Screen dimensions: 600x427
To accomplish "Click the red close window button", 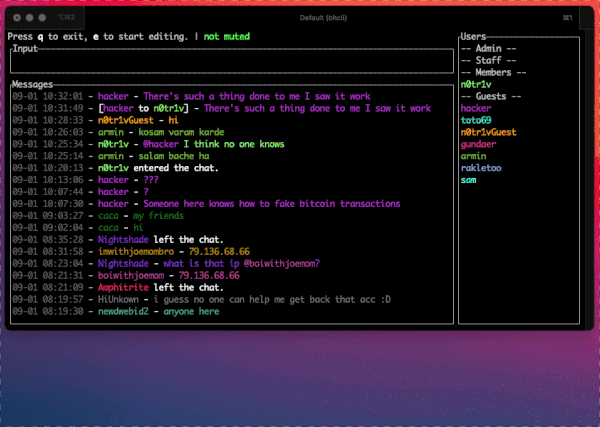I will [x=17, y=19].
